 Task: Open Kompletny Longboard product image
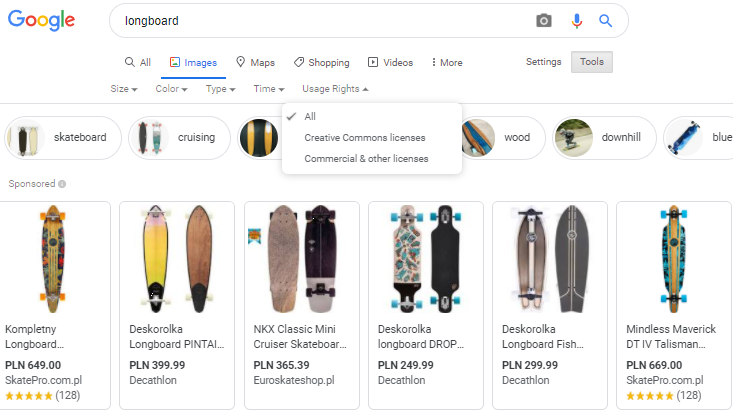[53, 259]
